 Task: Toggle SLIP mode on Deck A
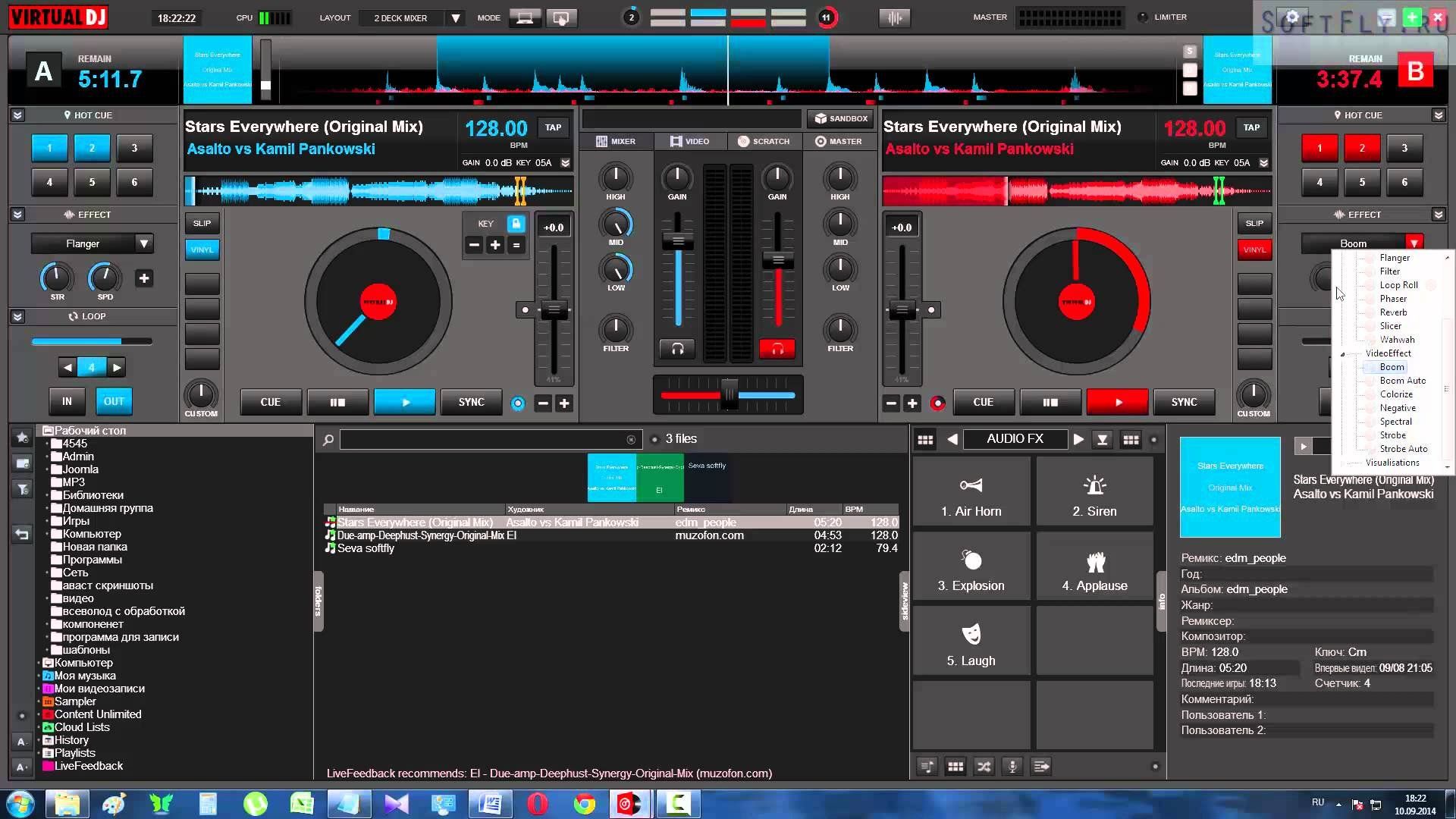coord(200,222)
